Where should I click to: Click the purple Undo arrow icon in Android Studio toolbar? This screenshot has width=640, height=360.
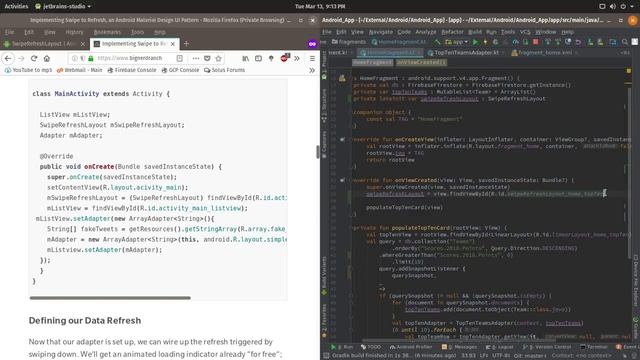pos(578,42)
